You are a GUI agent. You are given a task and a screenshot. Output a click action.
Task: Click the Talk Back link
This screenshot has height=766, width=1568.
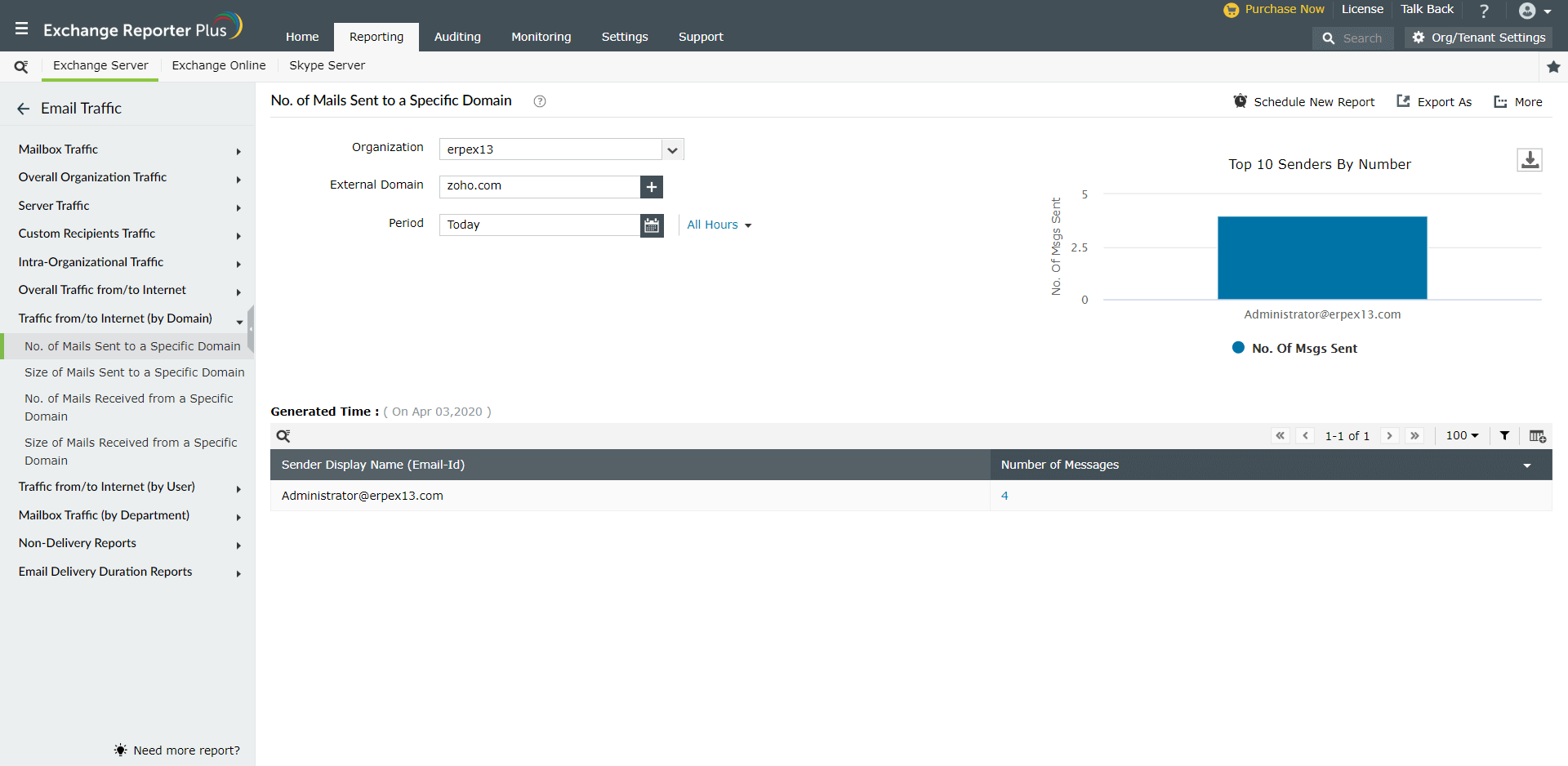pyautogui.click(x=1427, y=9)
